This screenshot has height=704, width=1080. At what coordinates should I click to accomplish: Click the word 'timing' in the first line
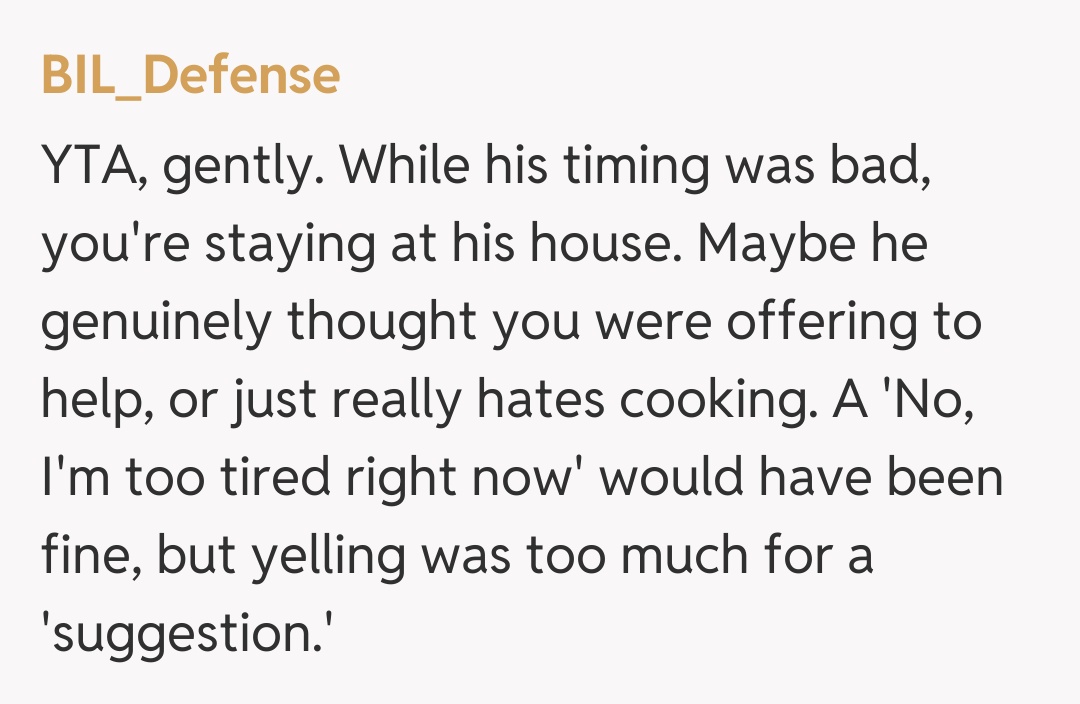coord(632,168)
